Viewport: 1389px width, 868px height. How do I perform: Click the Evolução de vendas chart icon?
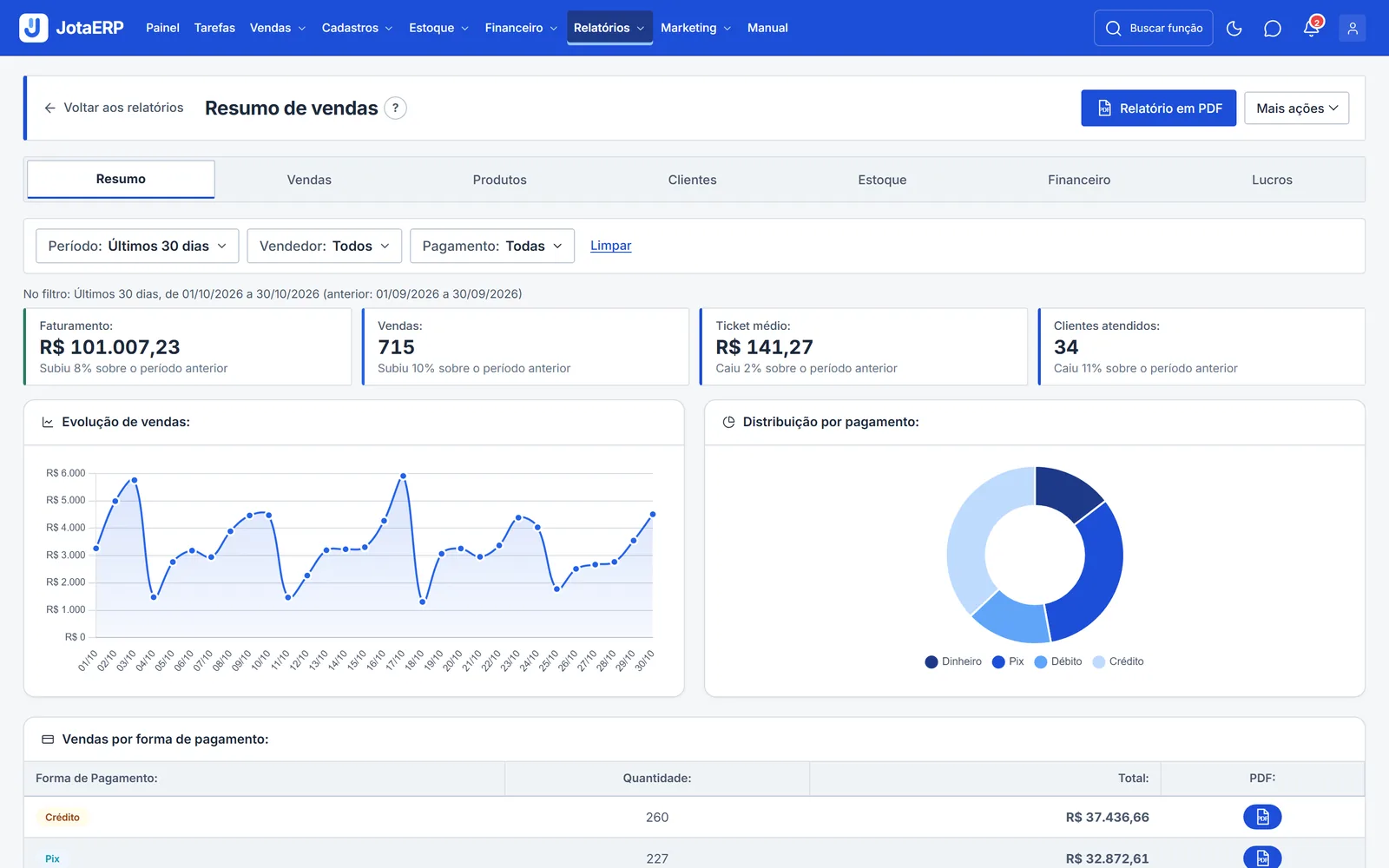tap(48, 422)
